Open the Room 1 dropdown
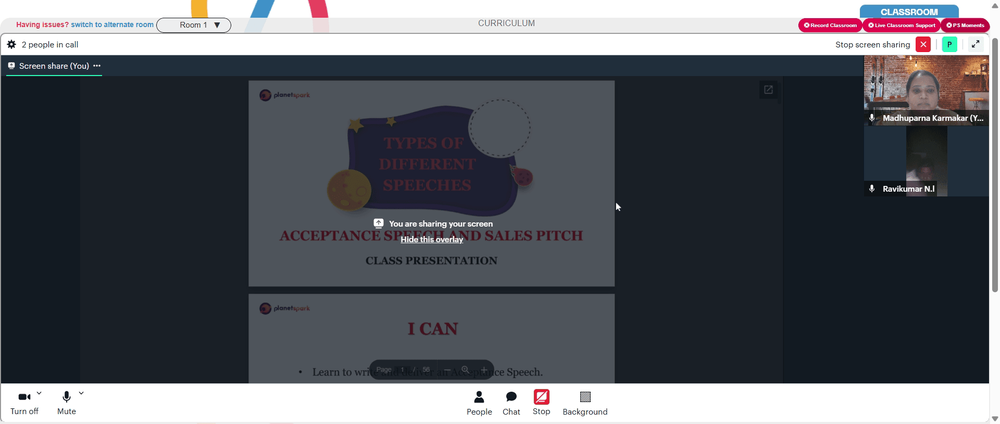Screen dimensions: 1000x424 (x=194, y=25)
